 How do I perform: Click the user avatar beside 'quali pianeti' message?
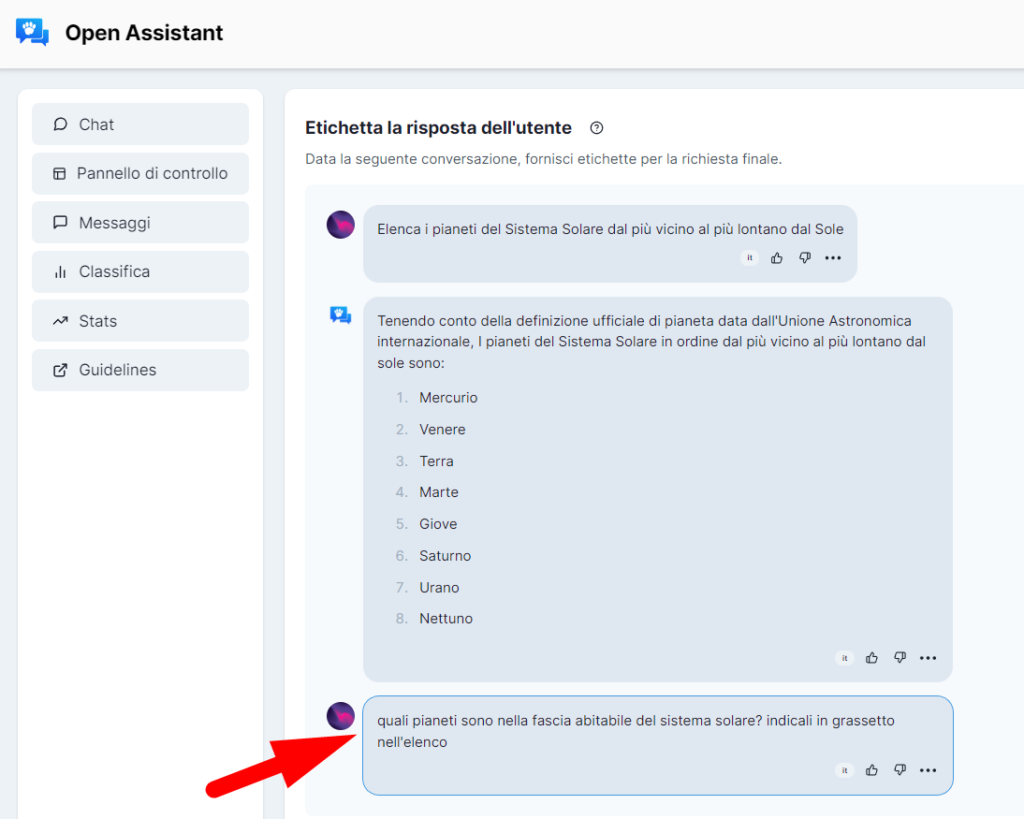(x=340, y=716)
